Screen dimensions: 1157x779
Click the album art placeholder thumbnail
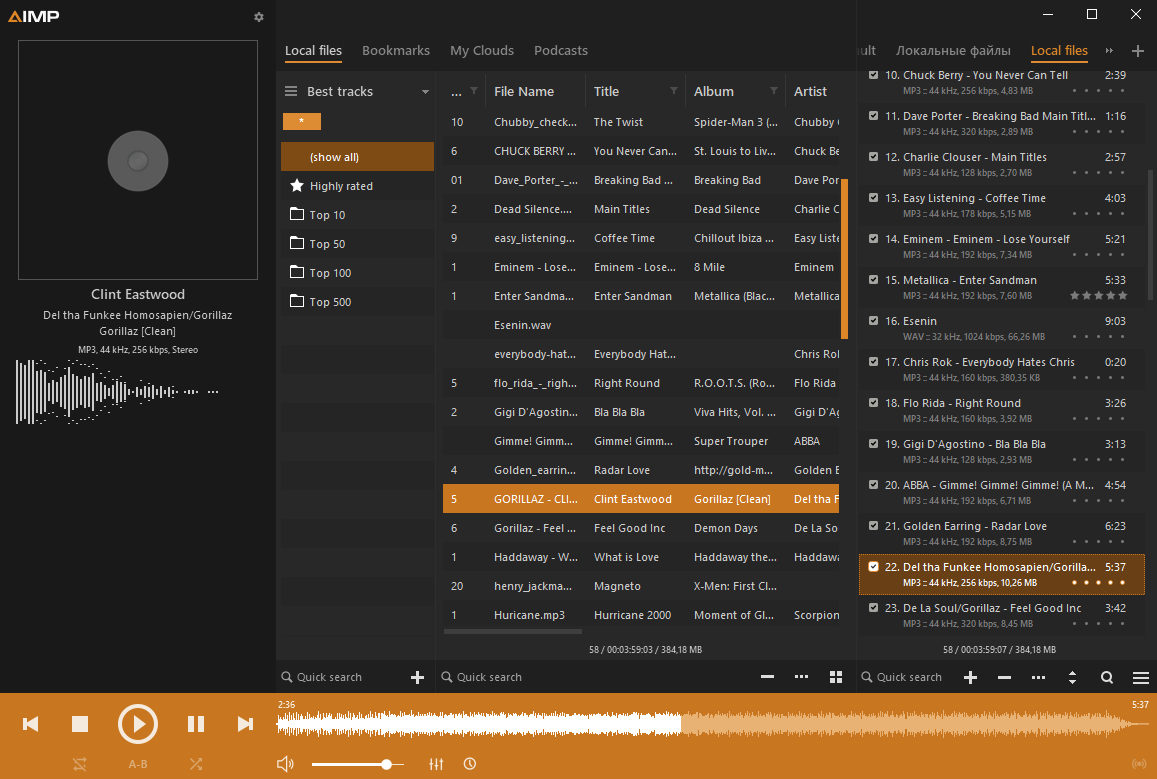(x=138, y=160)
